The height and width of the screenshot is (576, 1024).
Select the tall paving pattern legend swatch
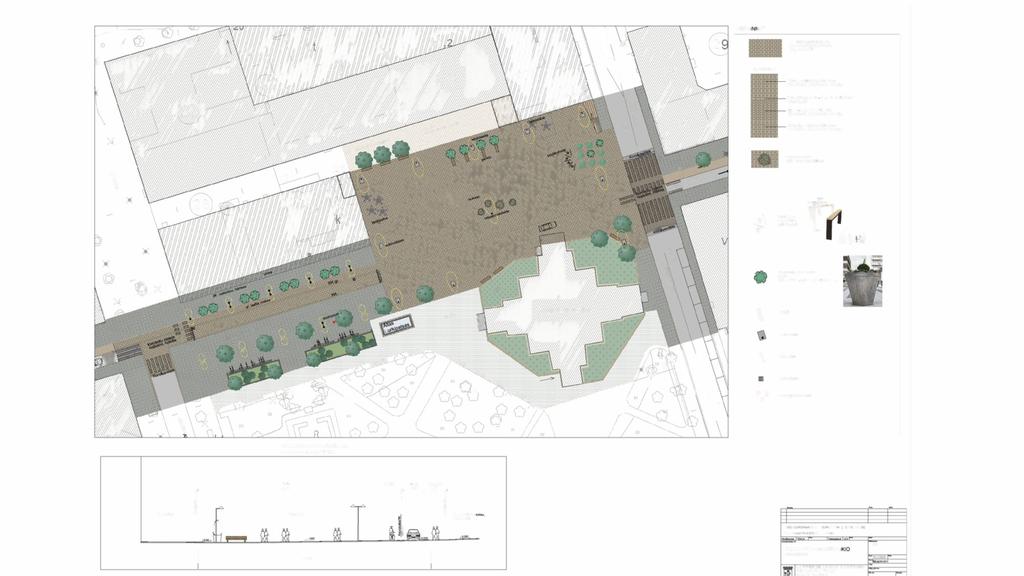[764, 106]
